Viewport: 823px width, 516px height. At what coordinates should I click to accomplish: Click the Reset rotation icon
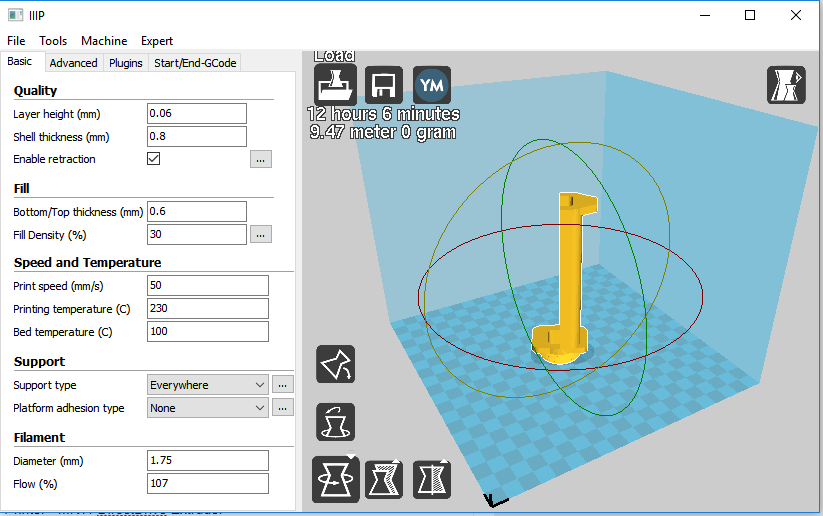coord(335,422)
